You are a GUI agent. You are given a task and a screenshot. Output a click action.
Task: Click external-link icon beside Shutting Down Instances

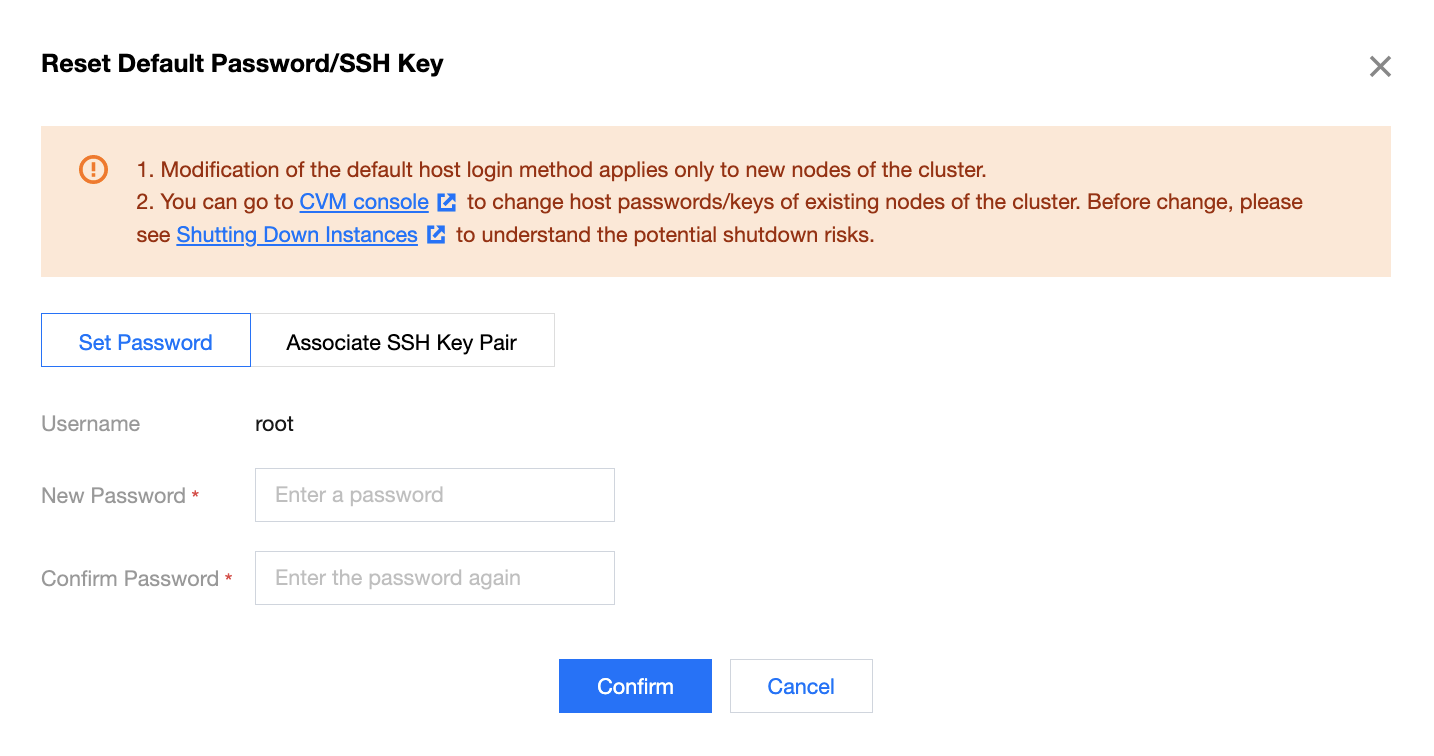(436, 235)
